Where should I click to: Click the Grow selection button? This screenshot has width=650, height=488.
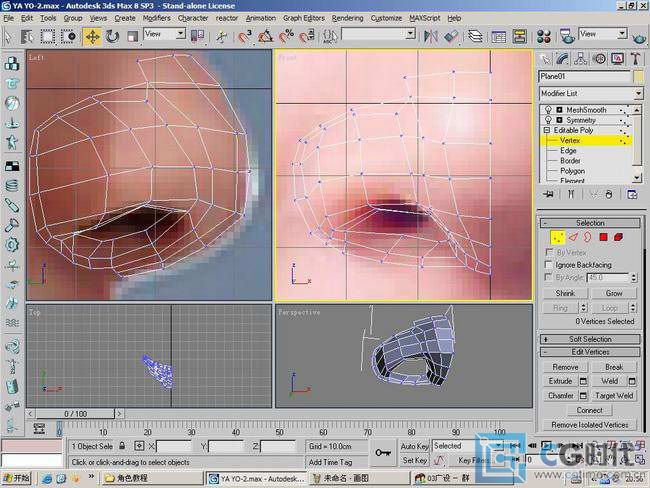614,293
